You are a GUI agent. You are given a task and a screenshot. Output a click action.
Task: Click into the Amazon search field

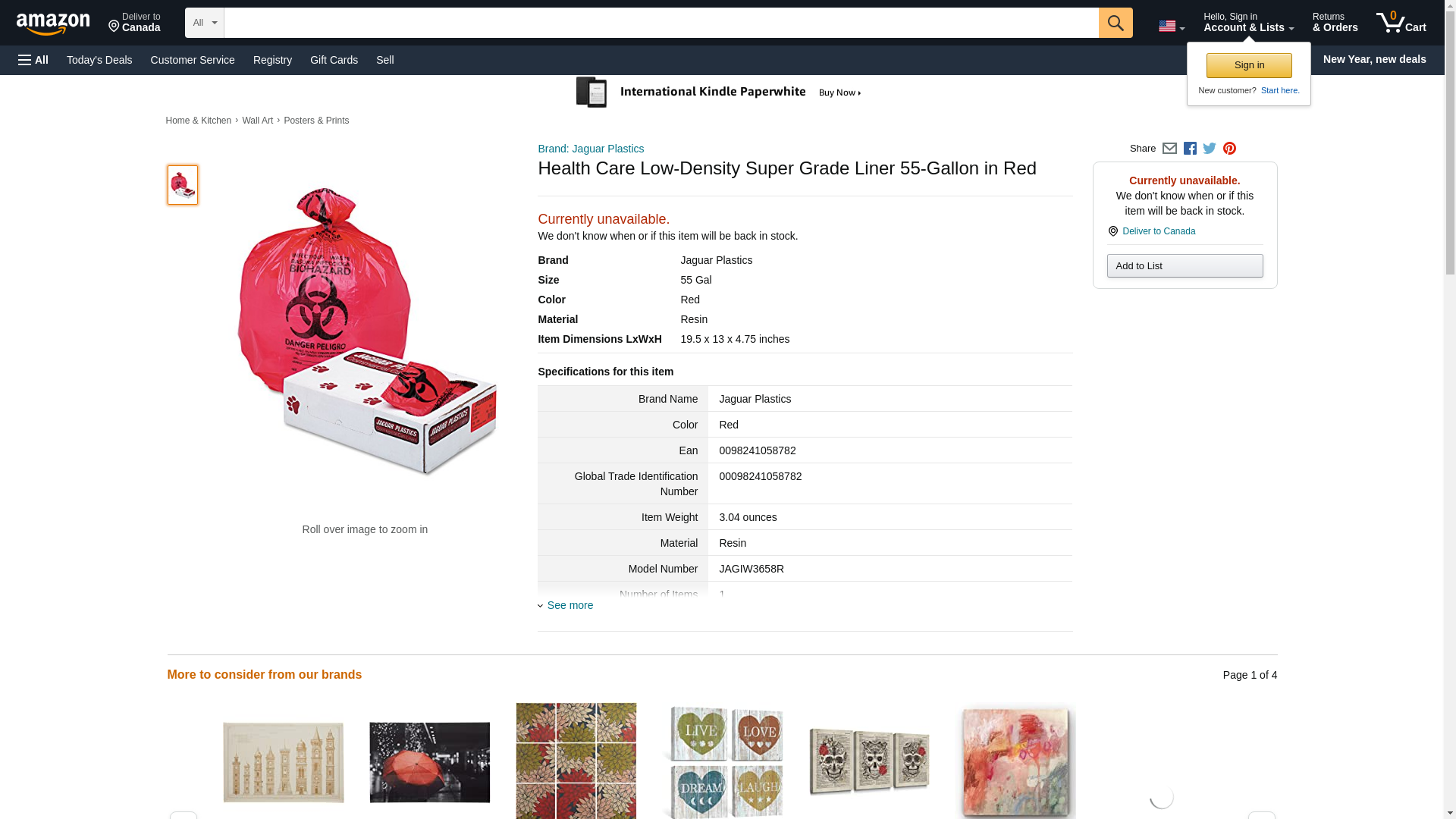click(x=661, y=23)
